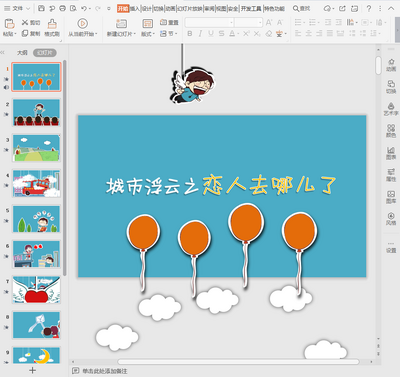Open the font size combo box
This screenshot has height=377, width=400.
[248, 22]
